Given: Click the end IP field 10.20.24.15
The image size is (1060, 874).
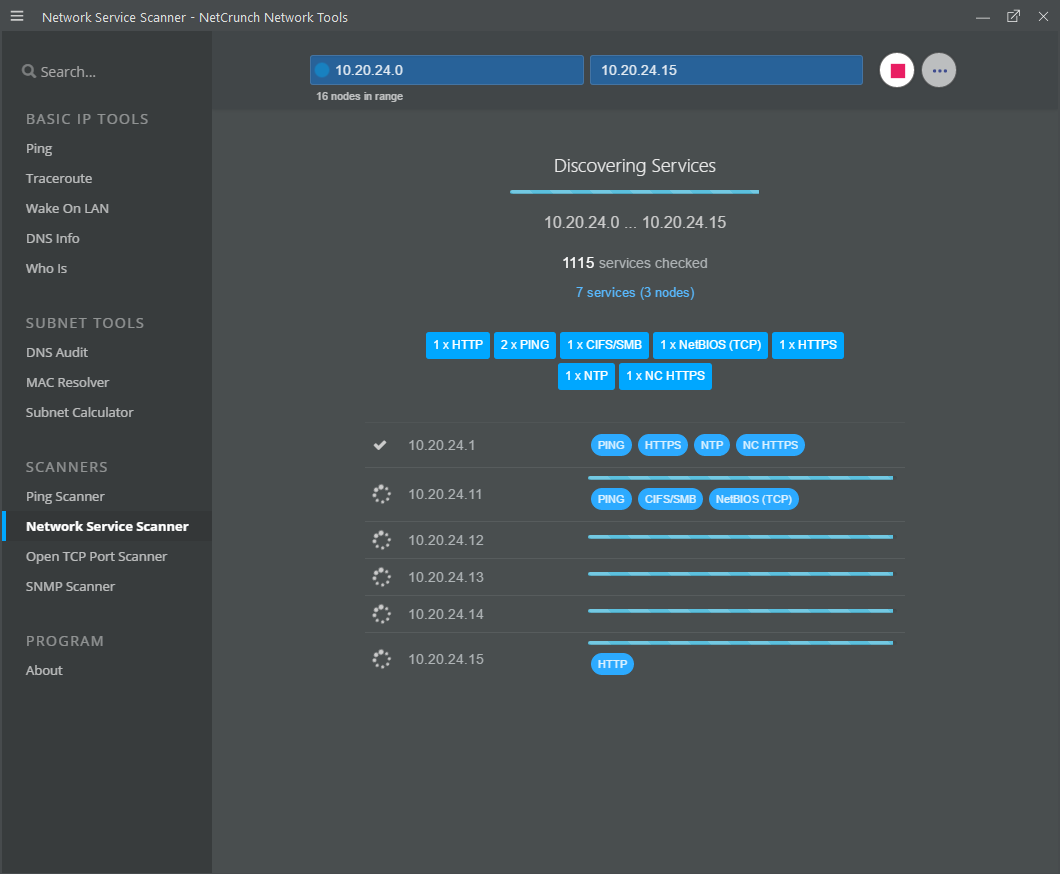Looking at the screenshot, I should (x=726, y=70).
